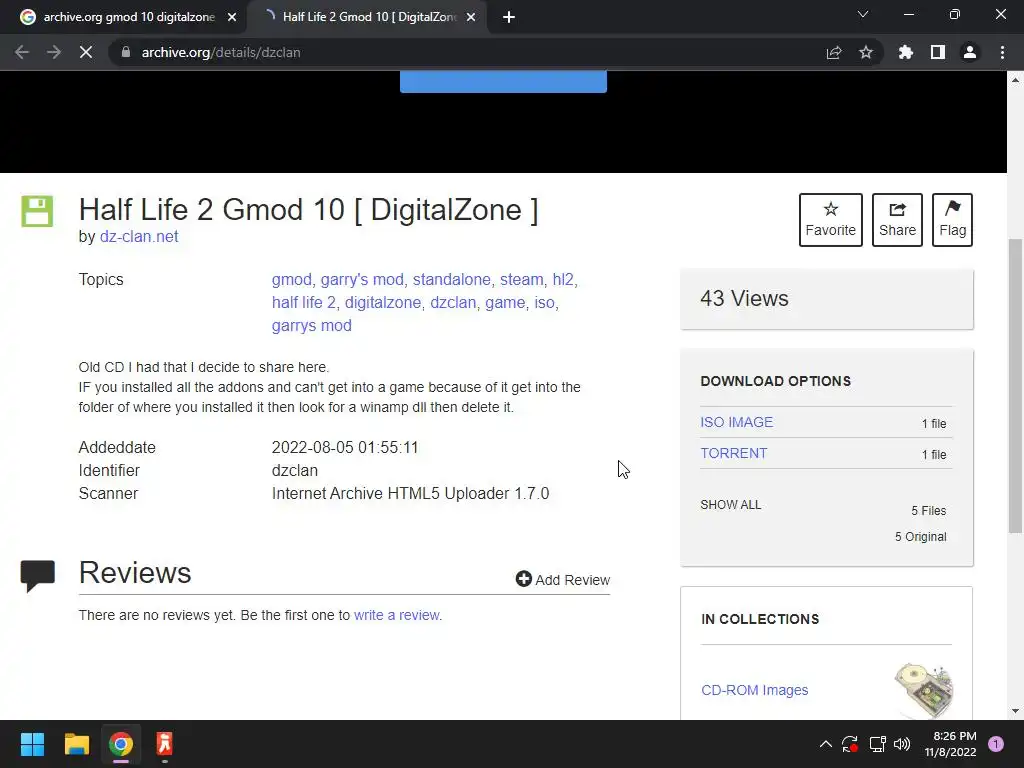Open the CD-ROM Images collection link
The height and width of the screenshot is (768, 1024).
click(x=754, y=690)
